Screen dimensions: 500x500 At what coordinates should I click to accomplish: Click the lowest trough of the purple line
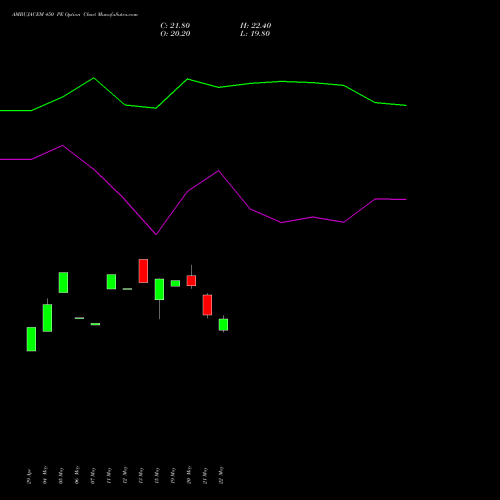pos(156,234)
